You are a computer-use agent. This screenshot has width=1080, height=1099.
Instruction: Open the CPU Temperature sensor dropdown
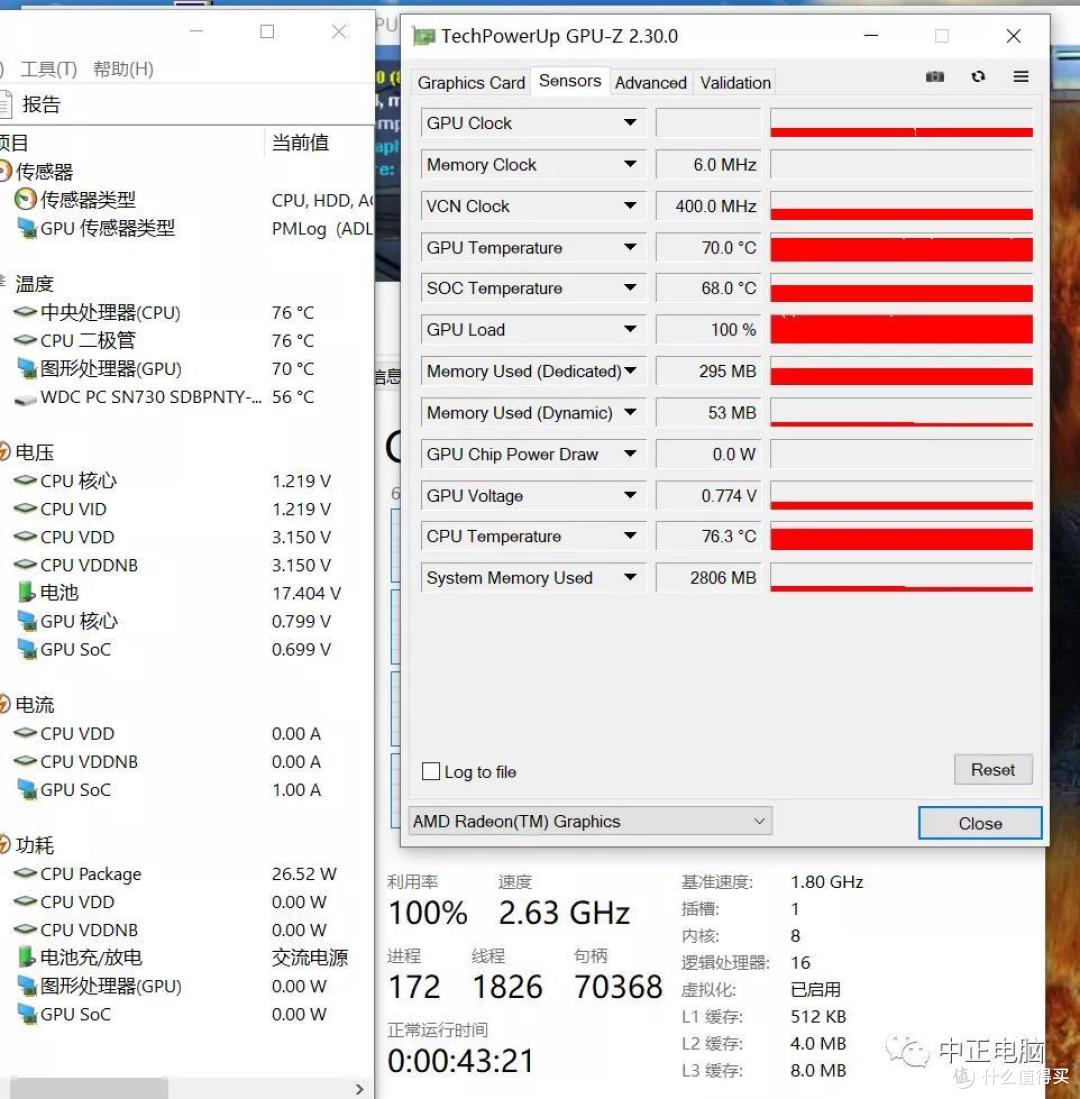click(x=630, y=535)
